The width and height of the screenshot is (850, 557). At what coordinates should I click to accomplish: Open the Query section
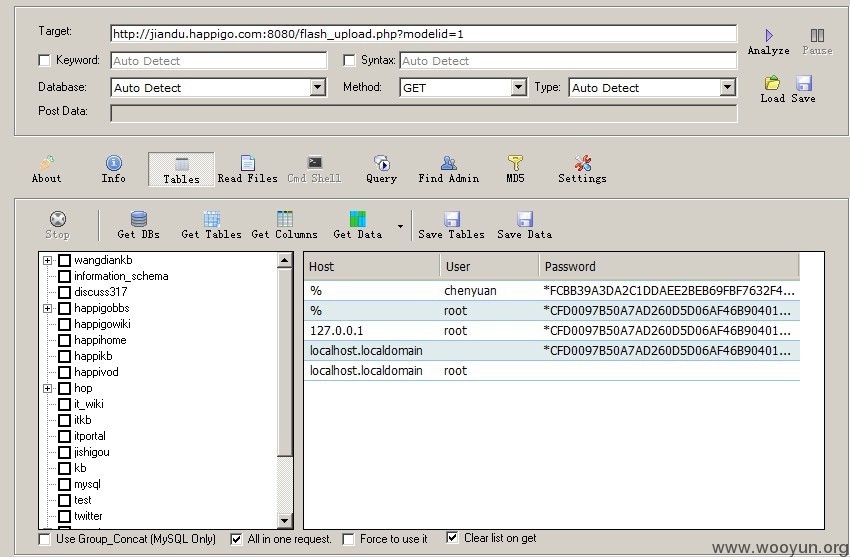click(381, 170)
